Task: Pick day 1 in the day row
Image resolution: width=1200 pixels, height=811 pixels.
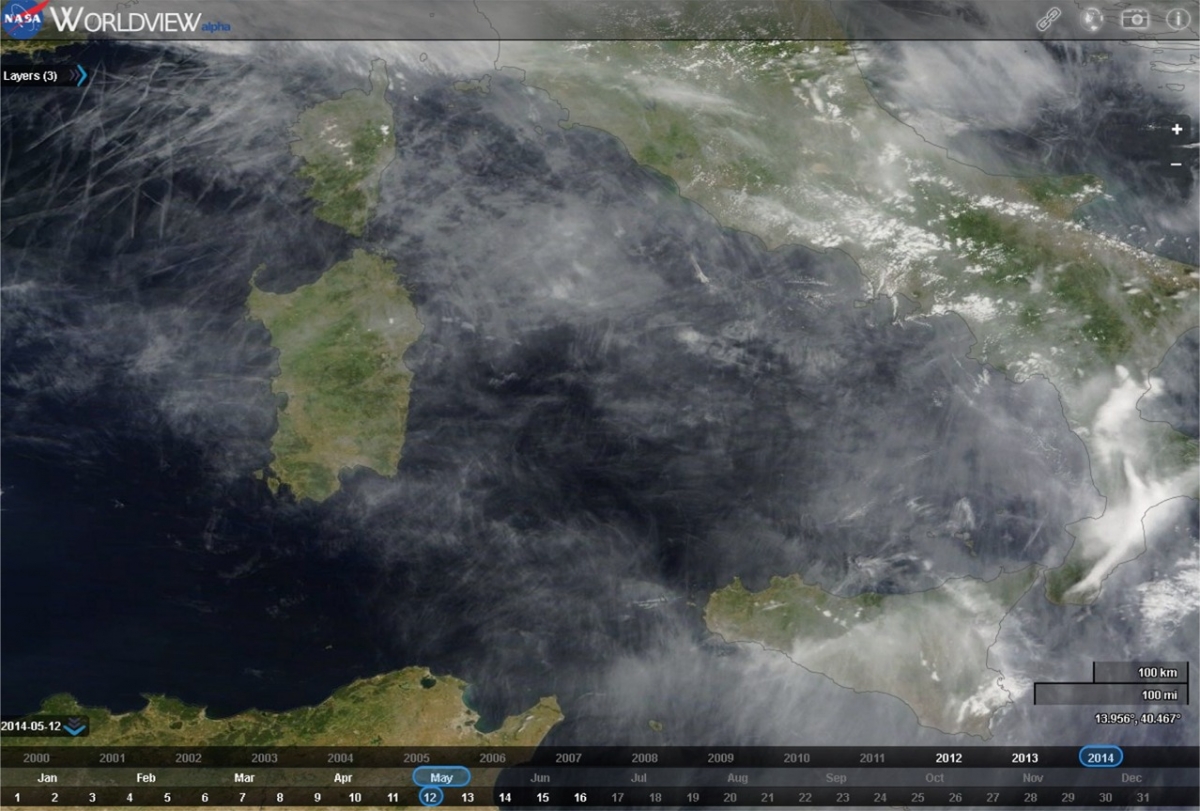Action: click(17, 797)
